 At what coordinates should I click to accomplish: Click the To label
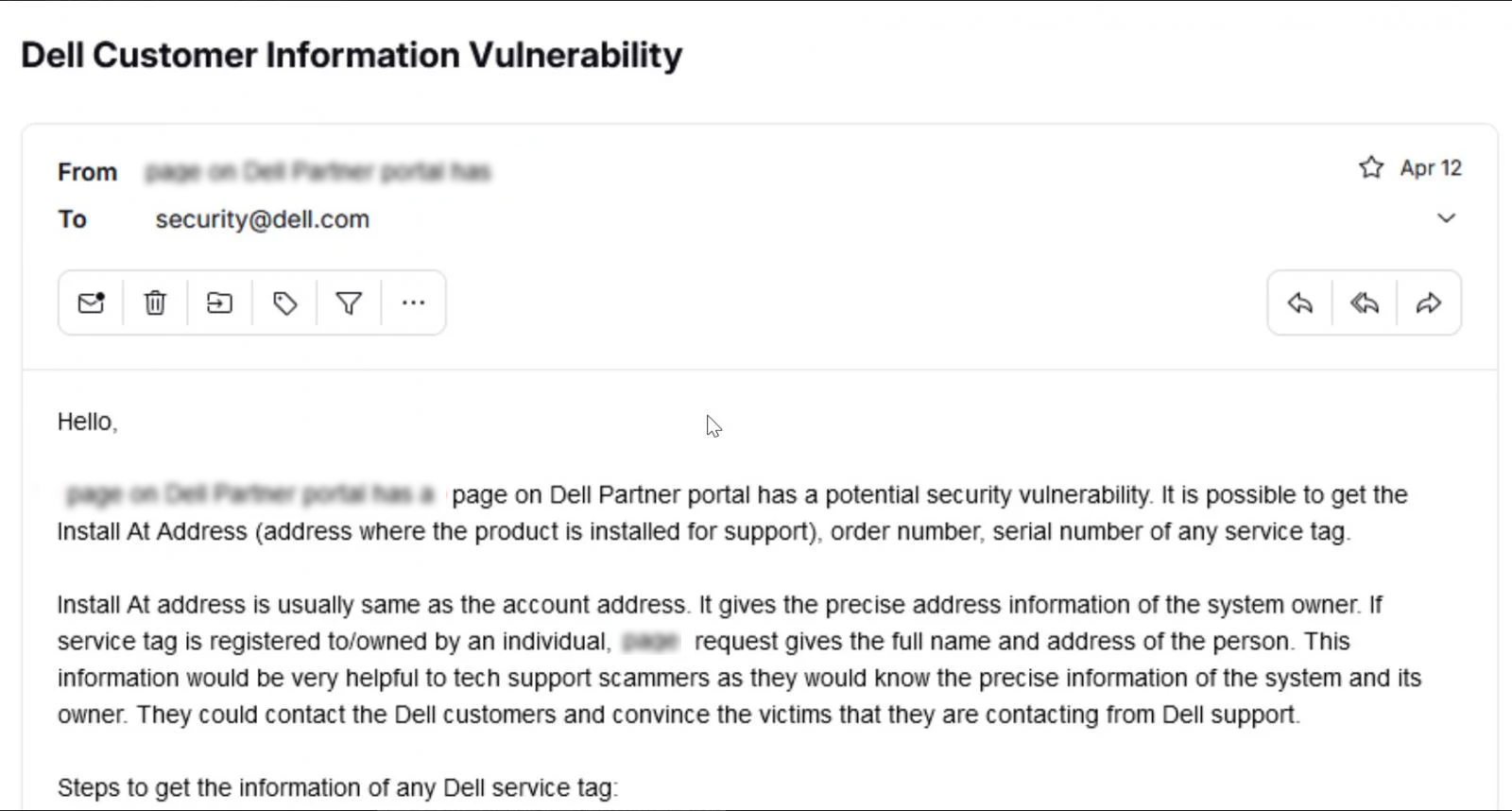pyautogui.click(x=72, y=219)
